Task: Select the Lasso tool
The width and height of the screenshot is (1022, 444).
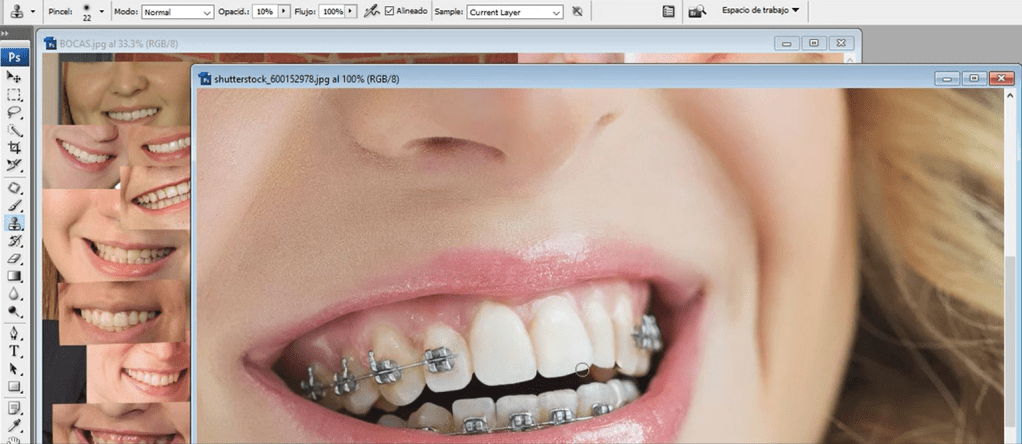Action: pyautogui.click(x=15, y=113)
